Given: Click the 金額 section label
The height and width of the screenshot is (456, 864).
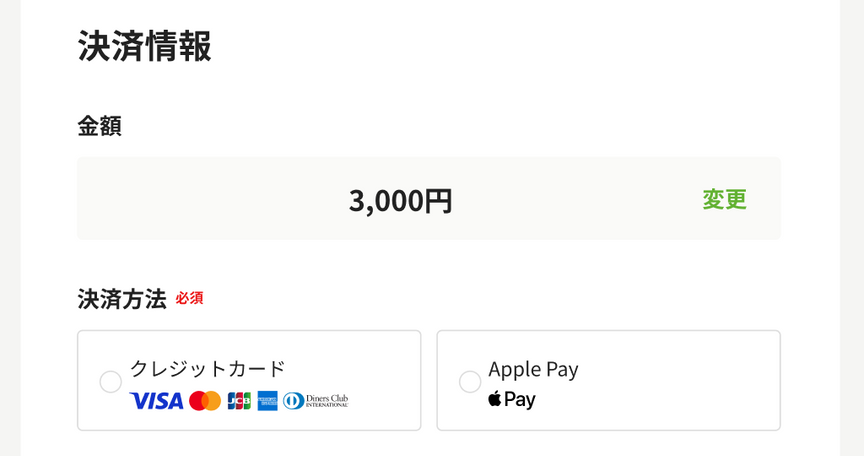Looking at the screenshot, I should (x=99, y=126).
